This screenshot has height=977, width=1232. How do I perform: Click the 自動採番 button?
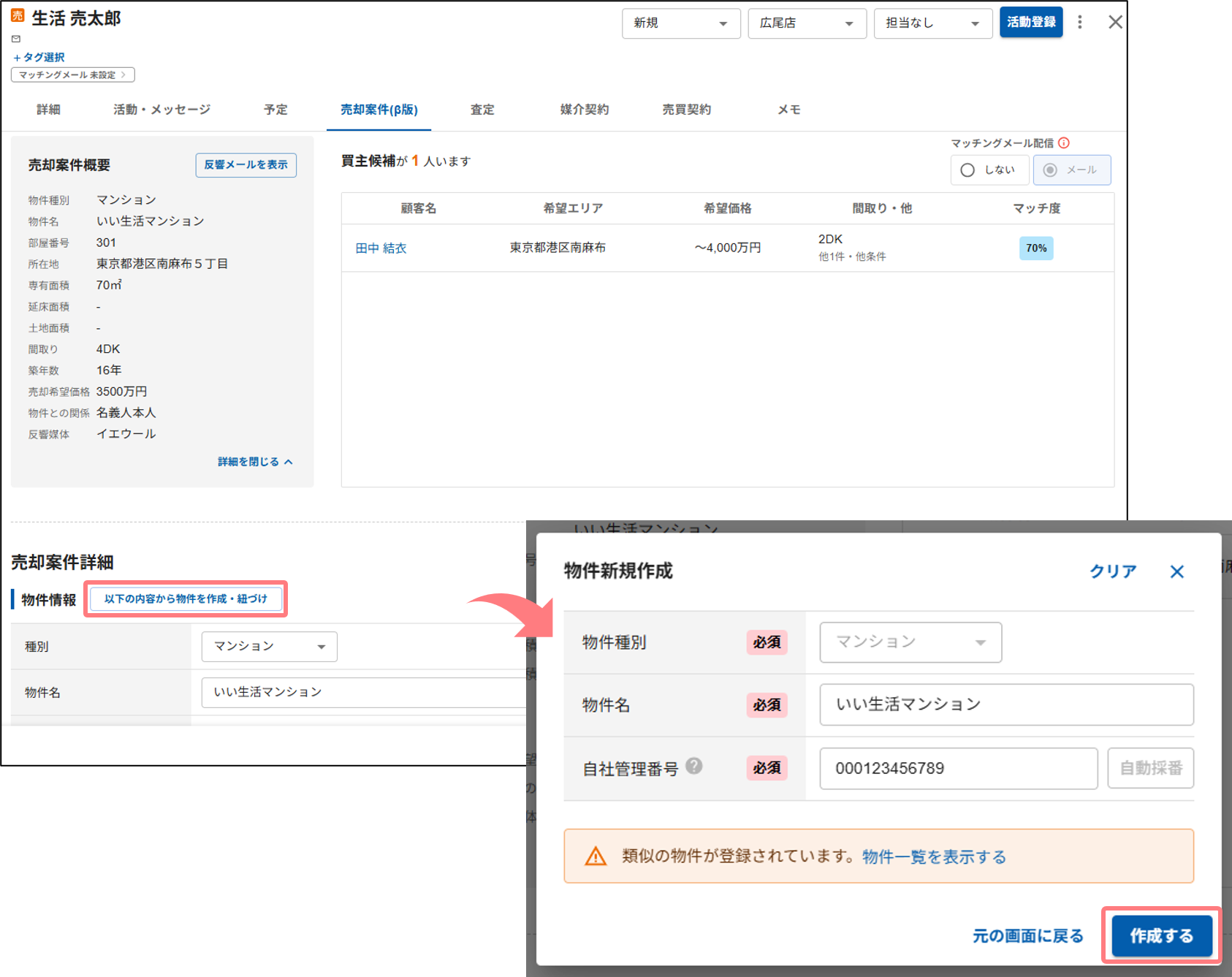pos(1150,768)
